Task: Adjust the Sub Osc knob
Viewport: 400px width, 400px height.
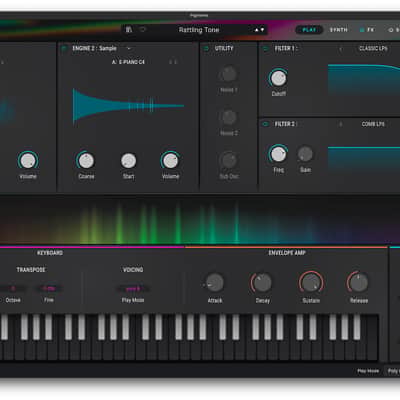Action: click(x=229, y=160)
